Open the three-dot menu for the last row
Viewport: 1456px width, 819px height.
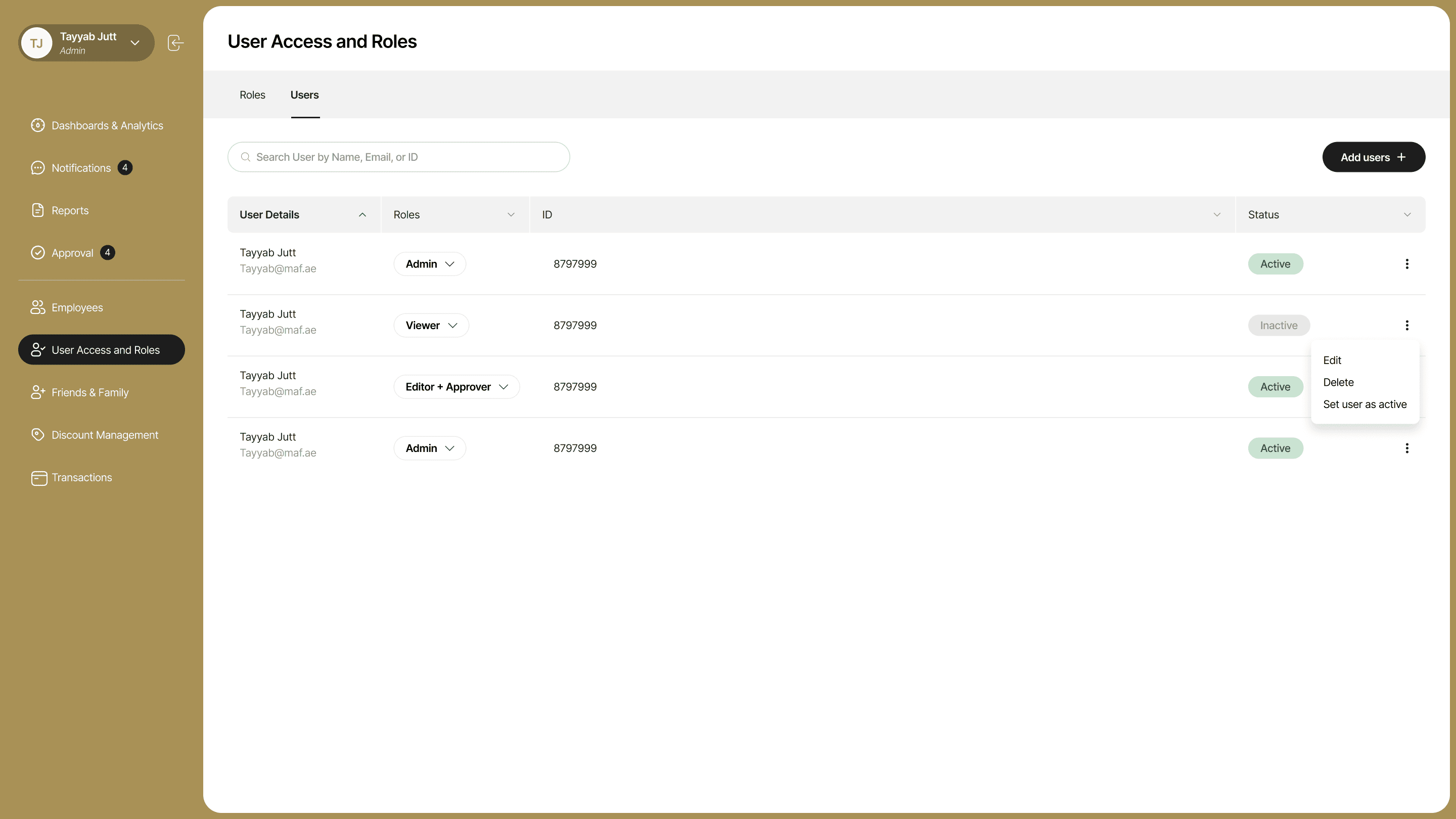(x=1407, y=448)
